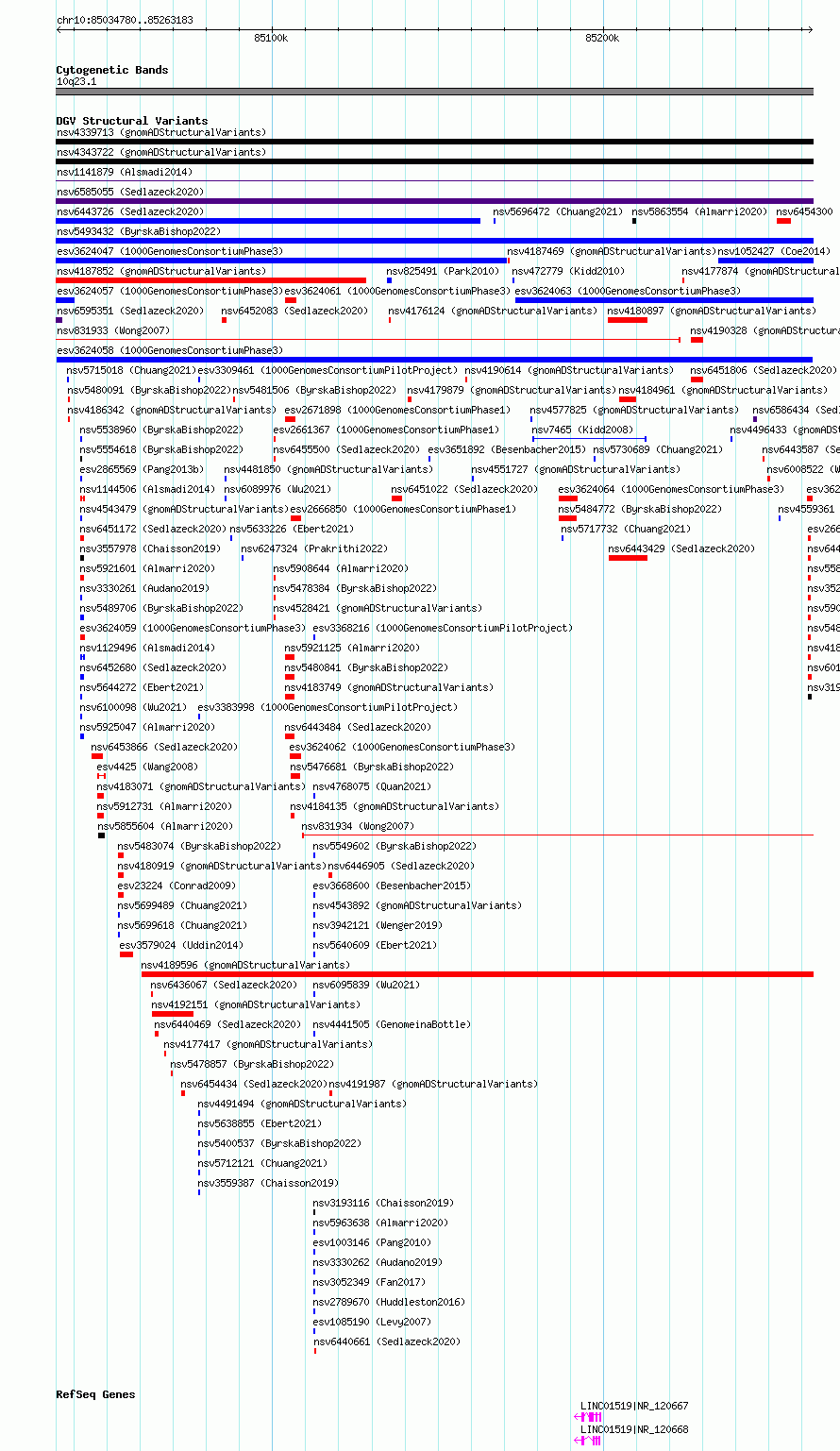The image size is (840, 1451).
Task: Open the DGV Structural Variants track title
Action: click(x=132, y=121)
